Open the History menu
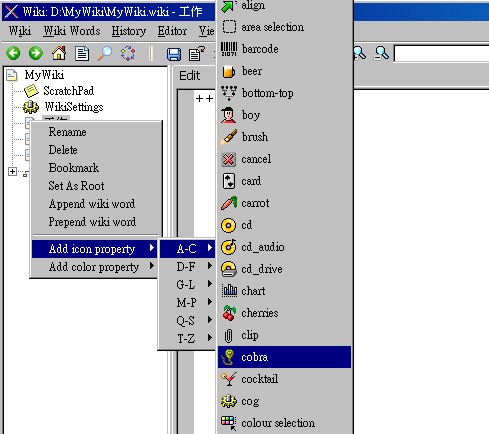The width and height of the screenshot is (489, 434). [129, 31]
